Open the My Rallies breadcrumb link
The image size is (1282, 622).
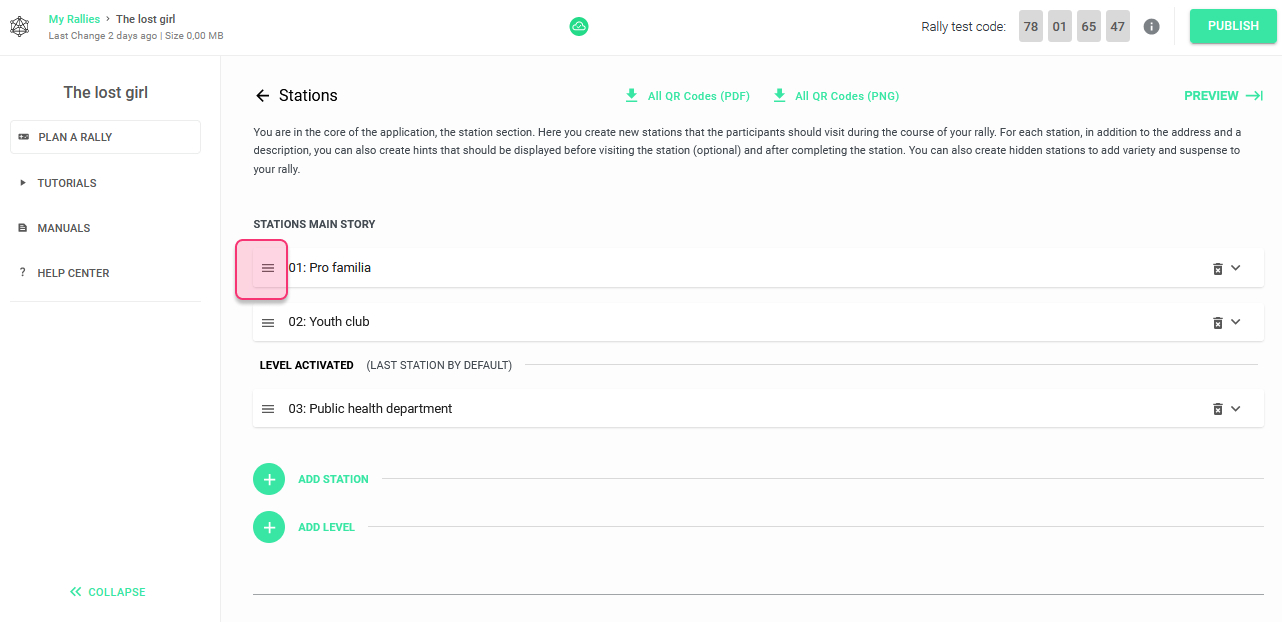[74, 19]
